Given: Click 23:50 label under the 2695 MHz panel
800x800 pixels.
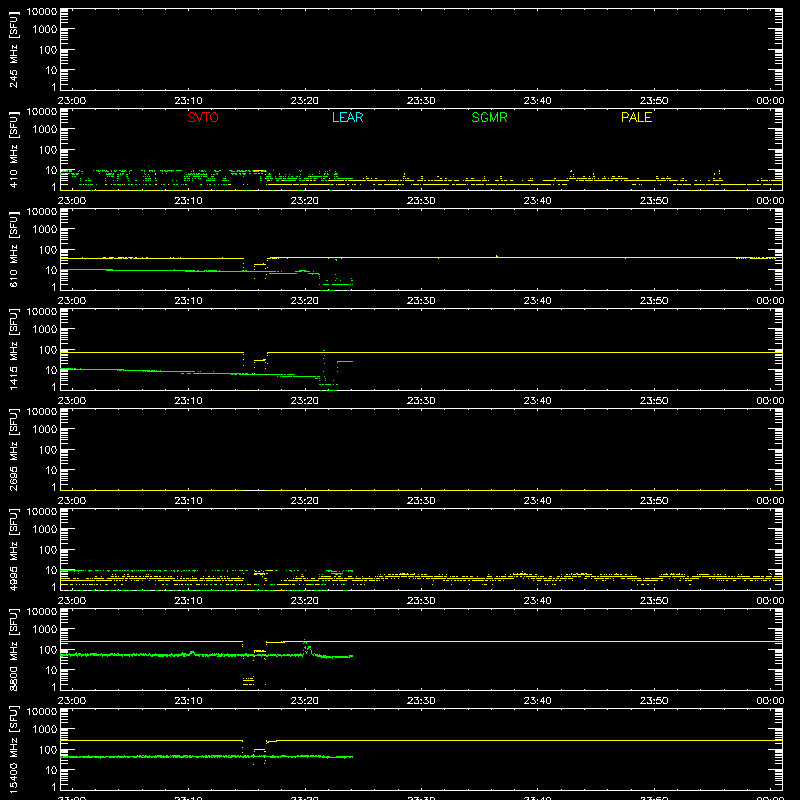Looking at the screenshot, I should [x=654, y=501].
